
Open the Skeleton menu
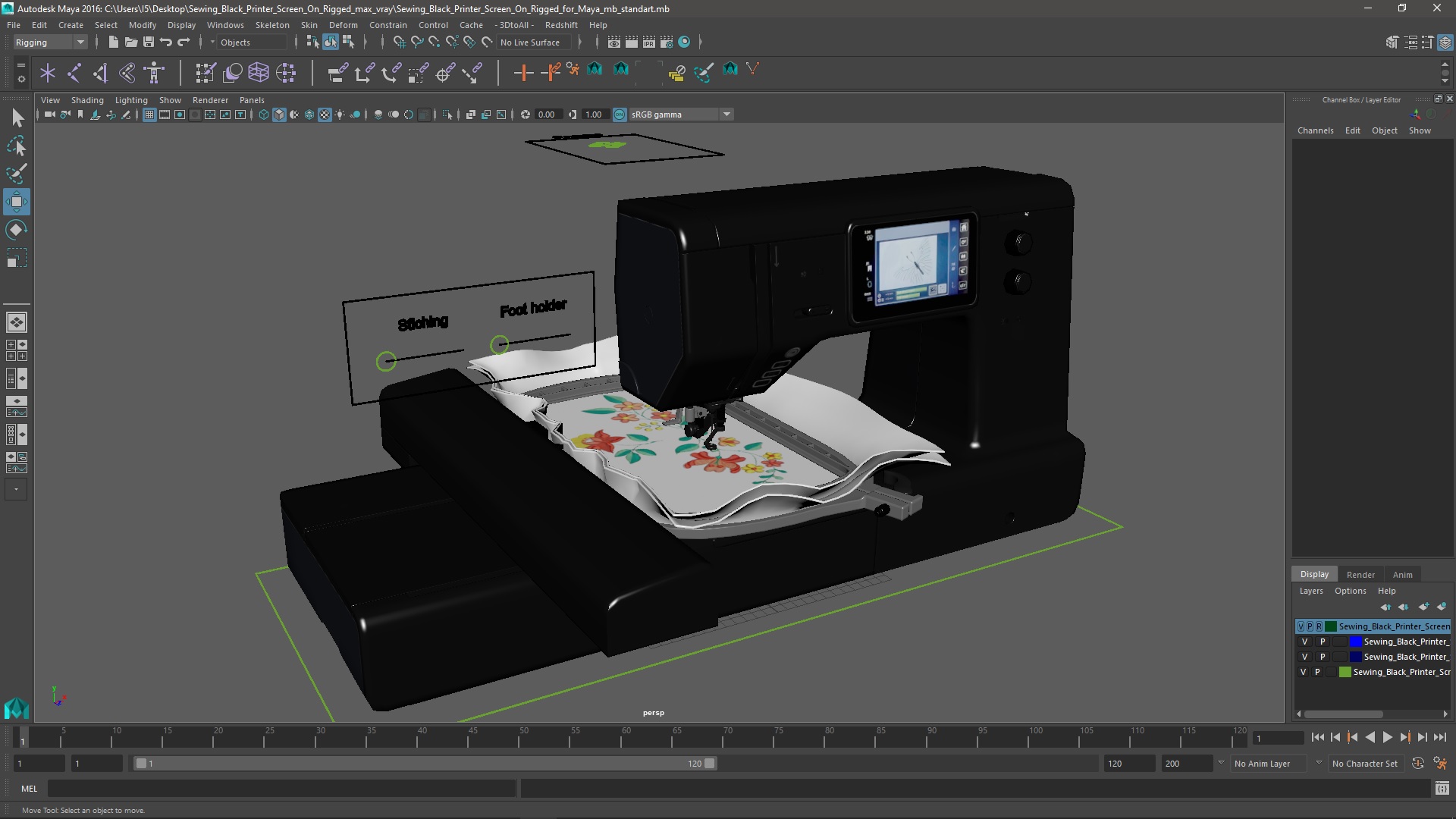(271, 25)
